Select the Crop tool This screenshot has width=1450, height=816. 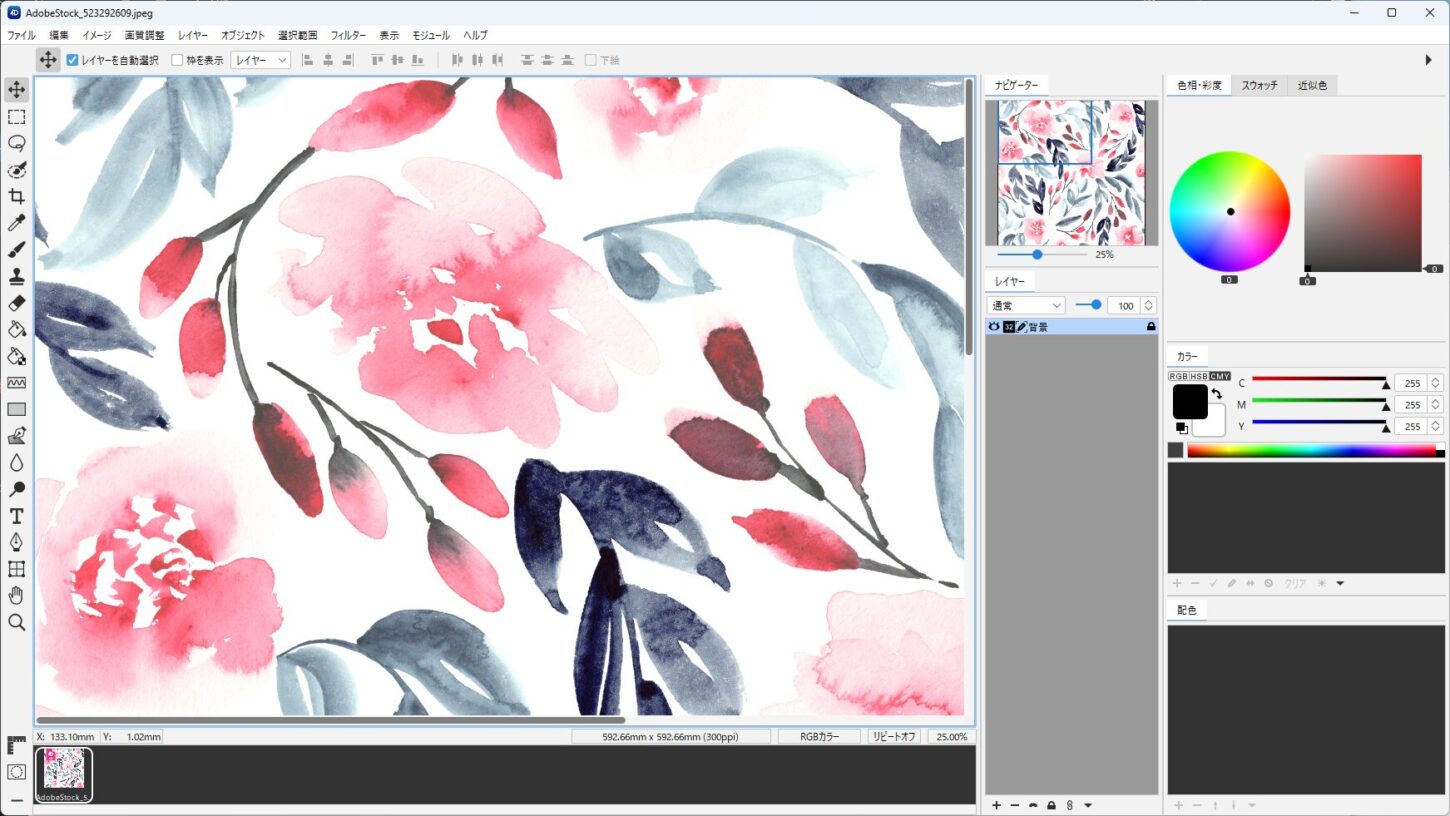17,196
